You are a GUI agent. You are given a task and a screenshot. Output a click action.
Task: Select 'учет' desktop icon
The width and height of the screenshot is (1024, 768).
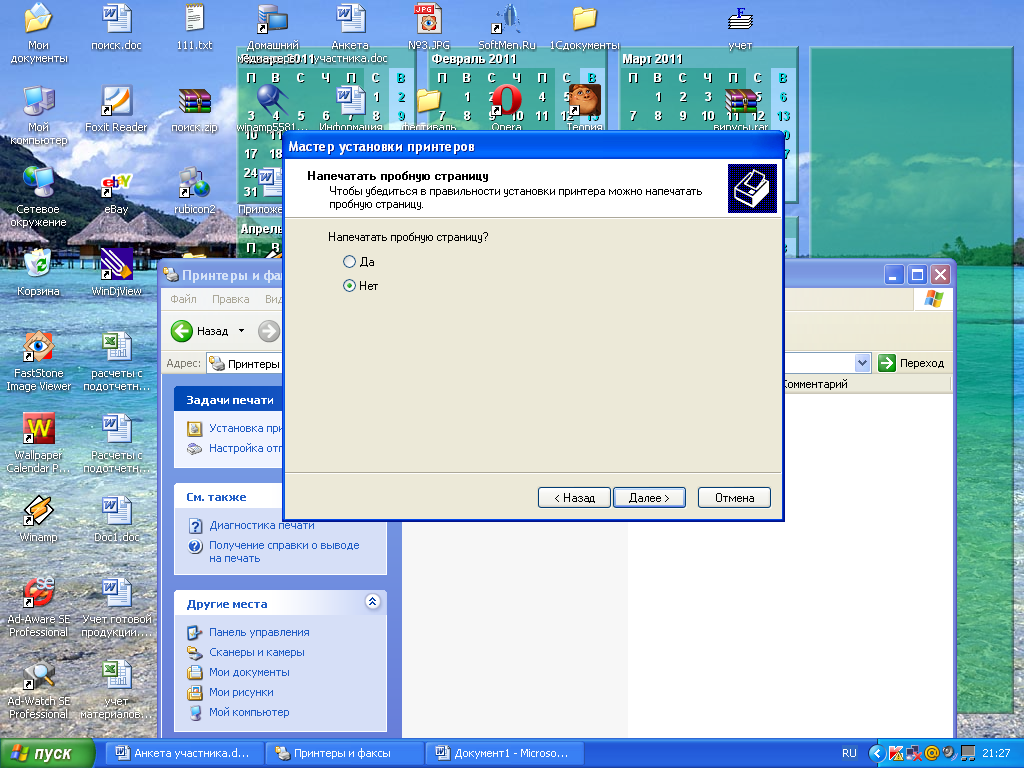(x=740, y=27)
